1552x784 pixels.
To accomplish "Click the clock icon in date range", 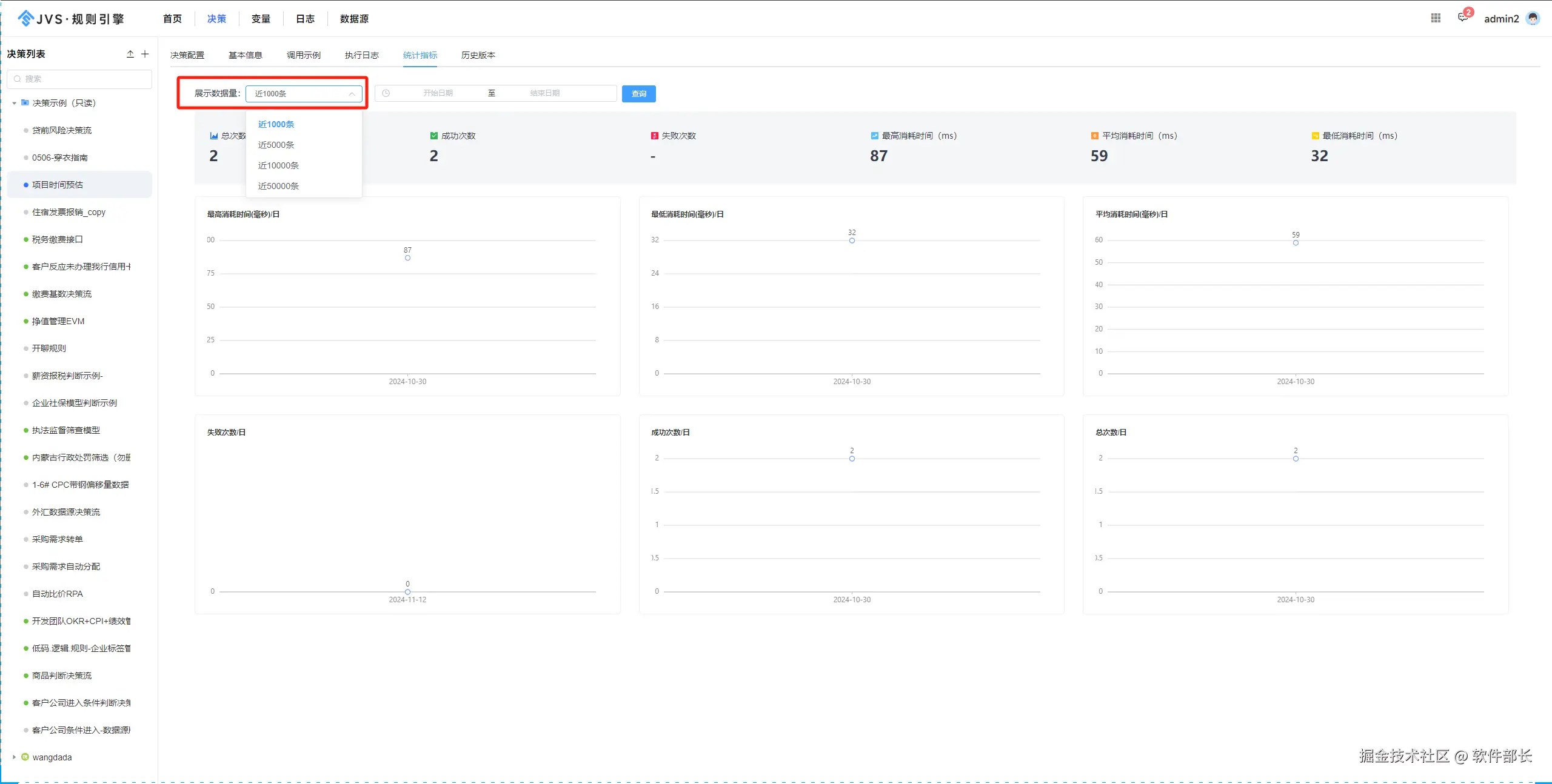I will (386, 93).
